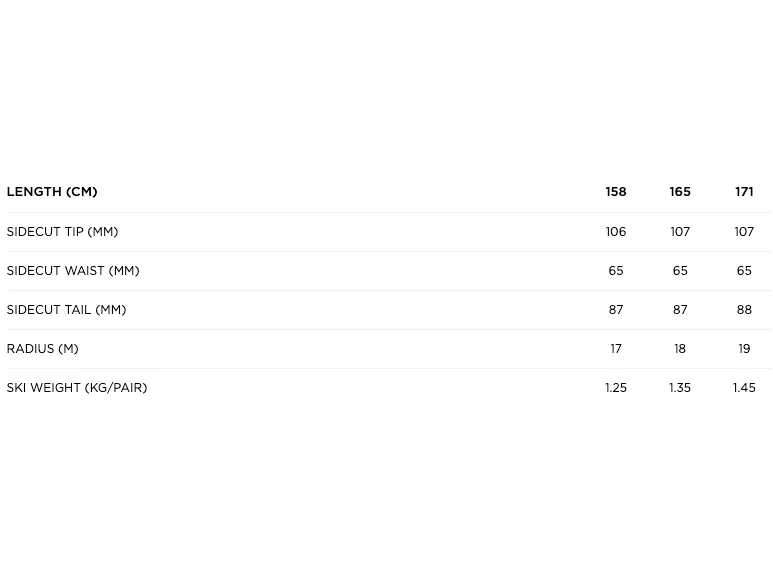Click the SKI WEIGHT (KG/PAIR) row label
The image size is (773, 580).
[x=77, y=387]
